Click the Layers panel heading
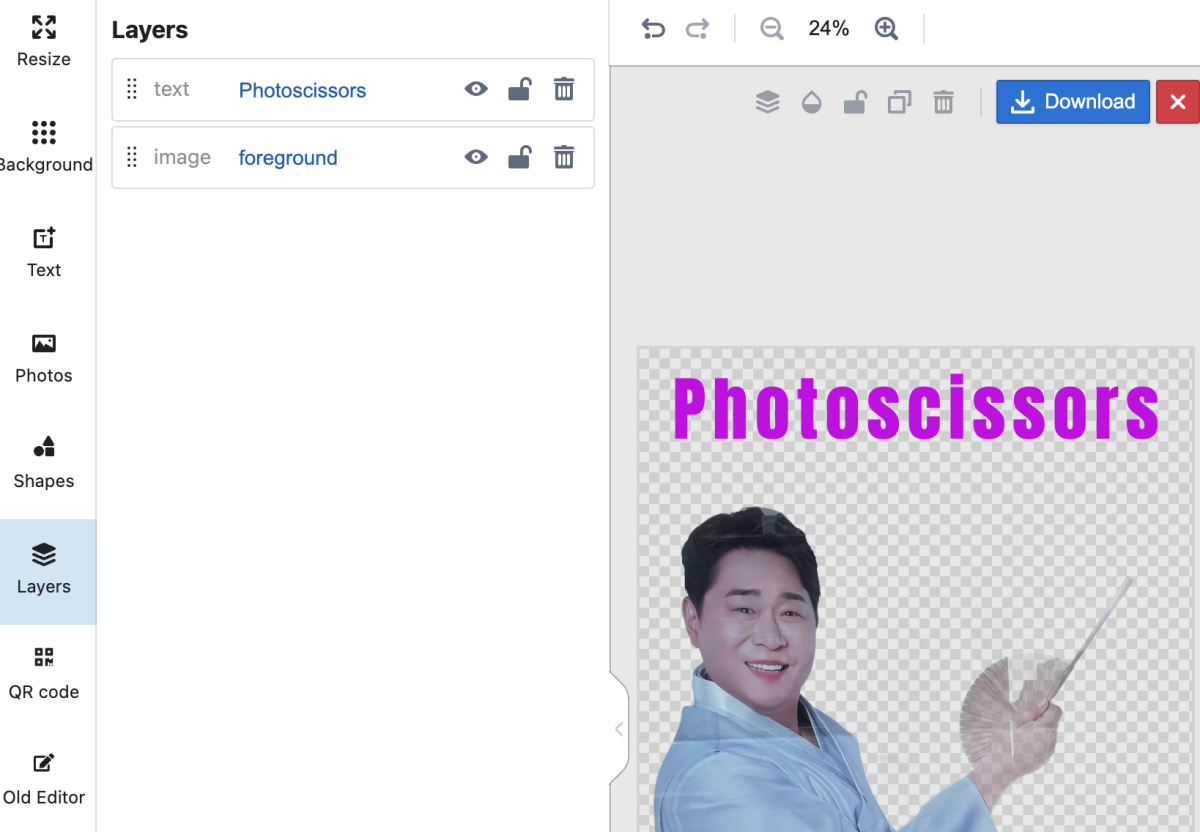 click(150, 30)
